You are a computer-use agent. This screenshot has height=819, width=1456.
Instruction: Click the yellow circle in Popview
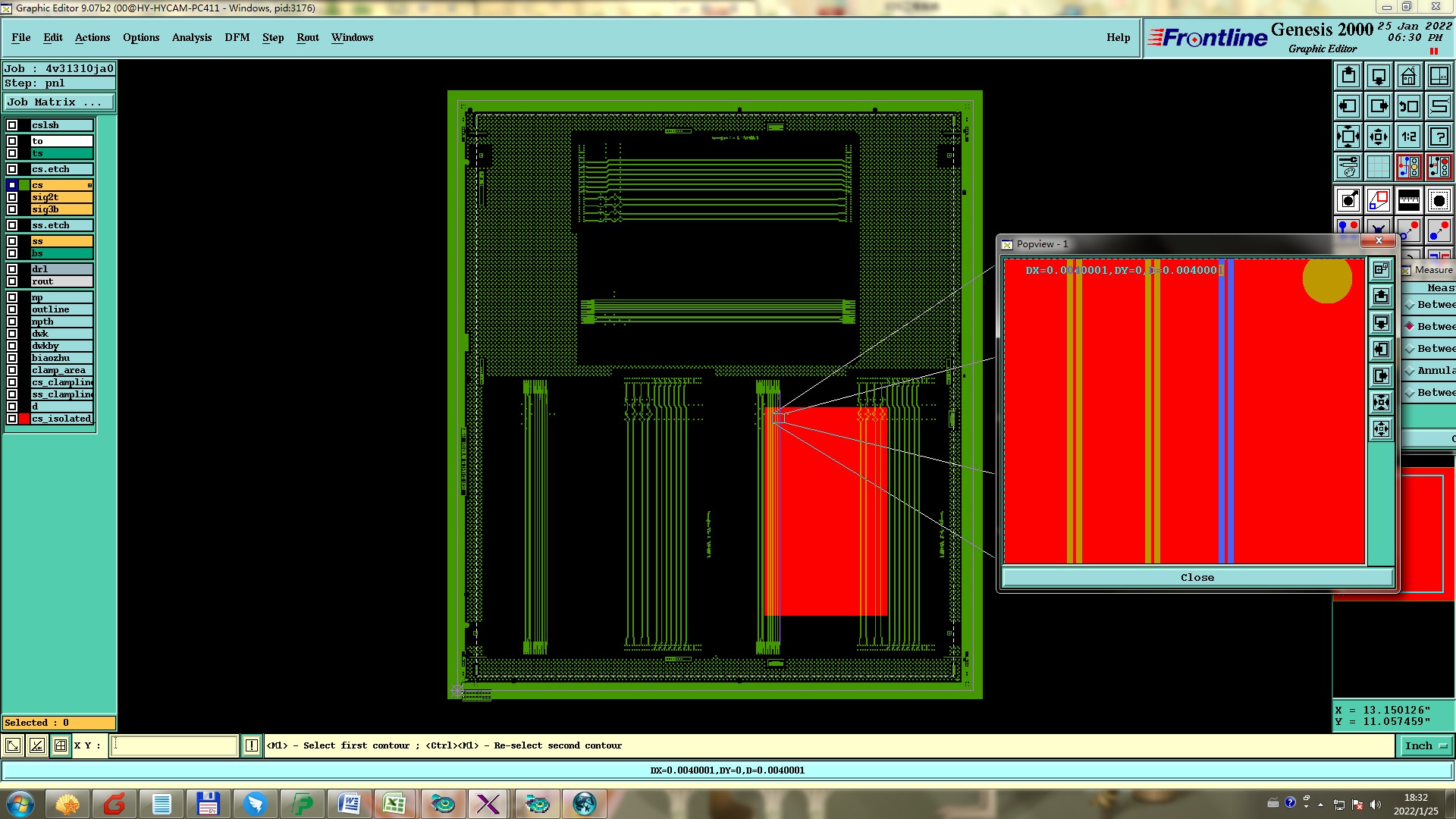(x=1326, y=280)
